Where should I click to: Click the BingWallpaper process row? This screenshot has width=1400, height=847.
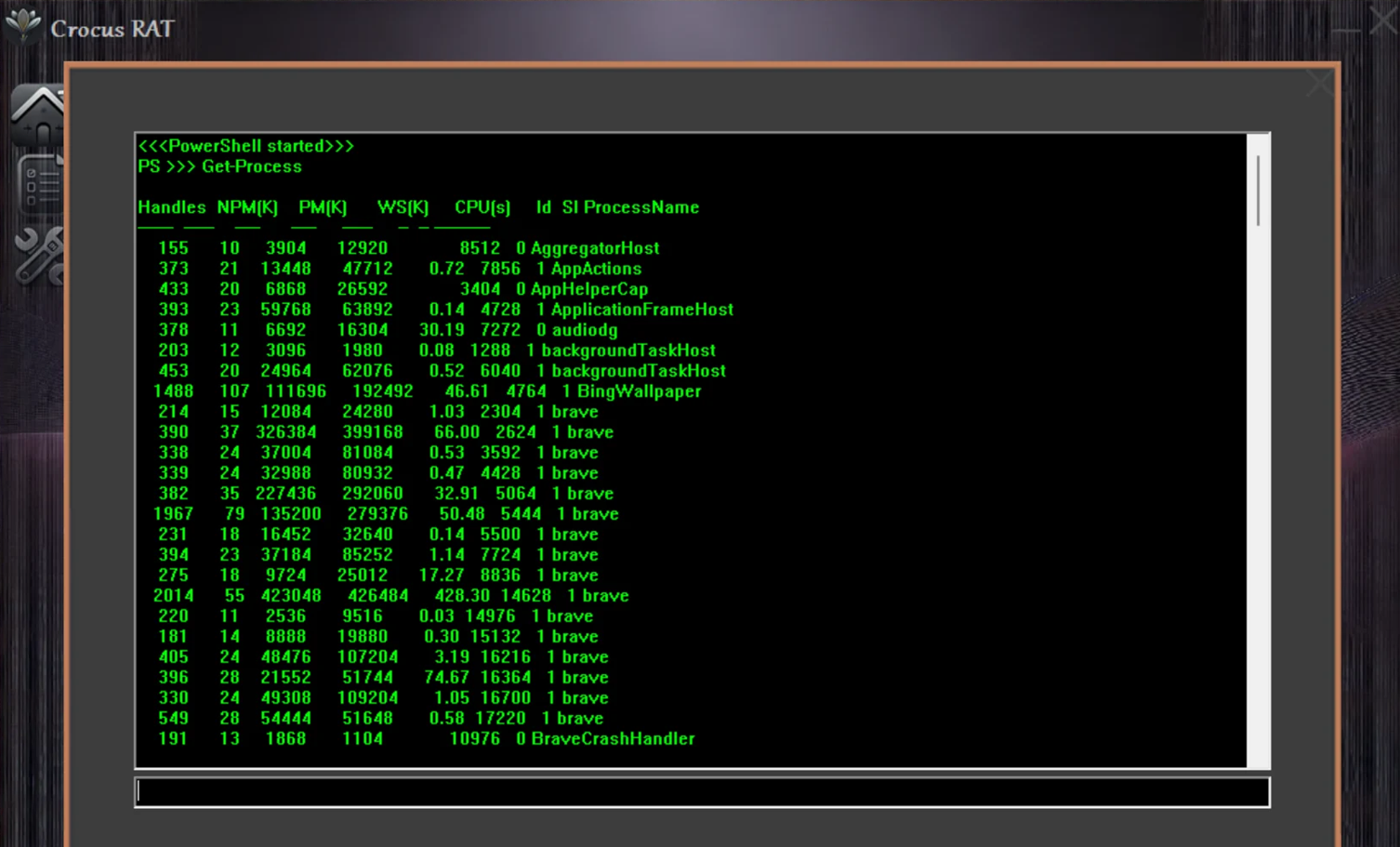point(639,391)
